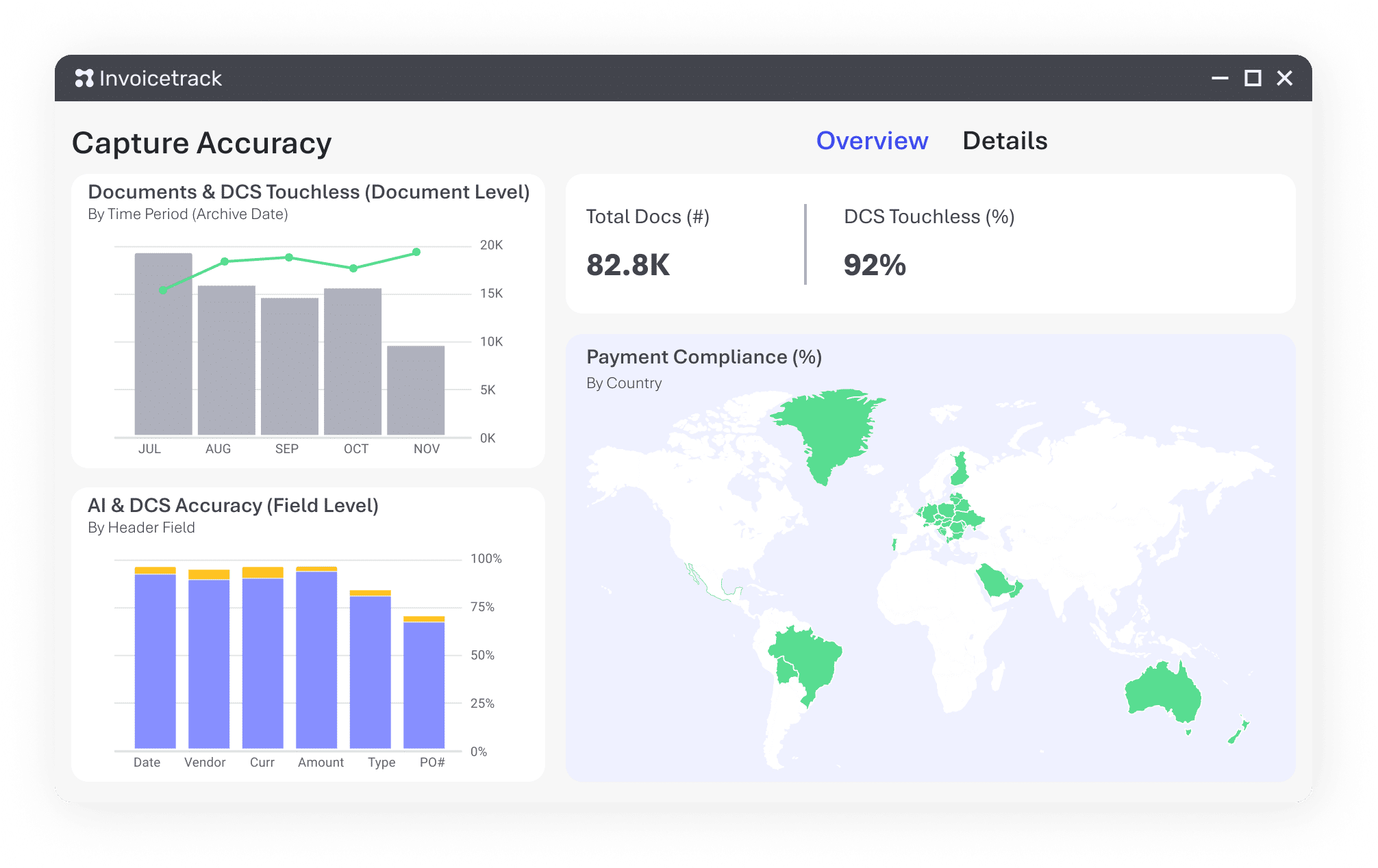Screen dimensions: 1378x868
Task: Click the NOV bar in Documents chart
Action: pyautogui.click(x=416, y=390)
